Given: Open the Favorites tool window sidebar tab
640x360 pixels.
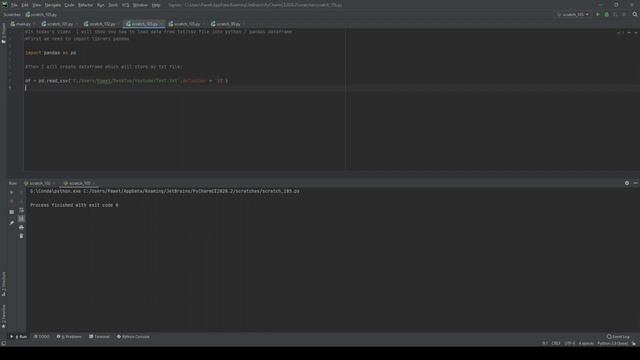Looking at the screenshot, I should [x=4, y=316].
